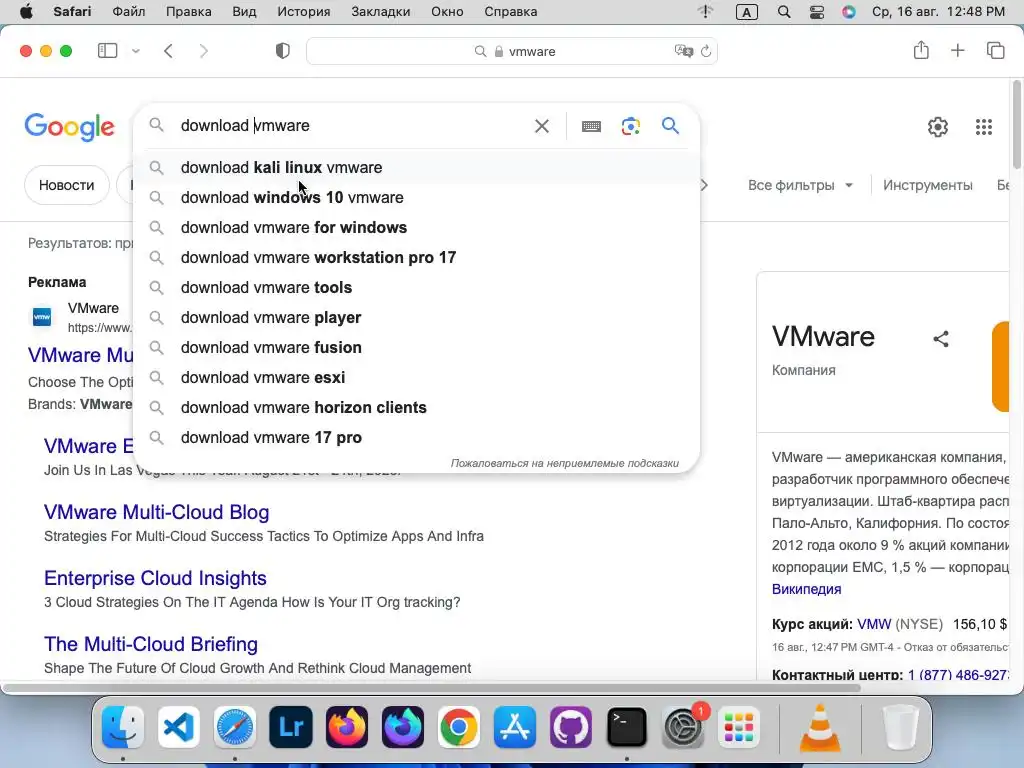Reload the current page
Screen dimensions: 1024x768
click(706, 51)
